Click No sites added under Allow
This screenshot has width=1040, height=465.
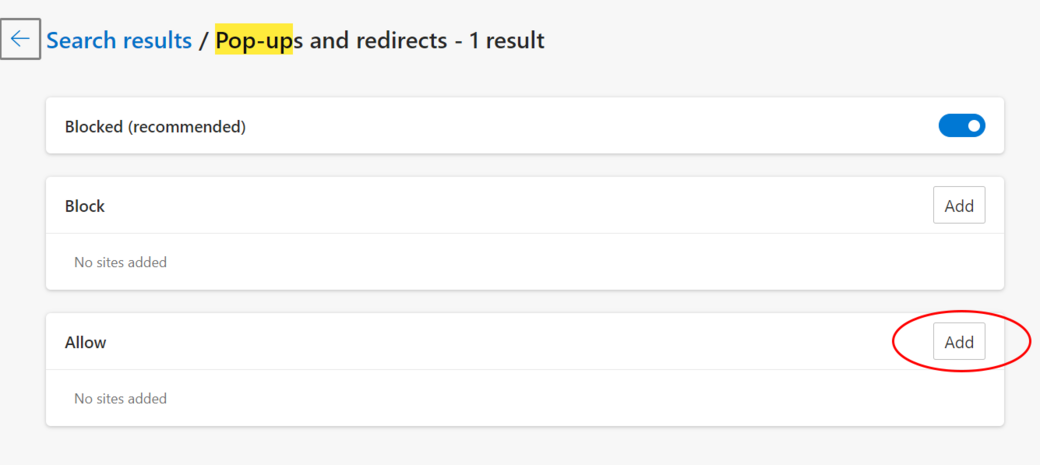[120, 398]
